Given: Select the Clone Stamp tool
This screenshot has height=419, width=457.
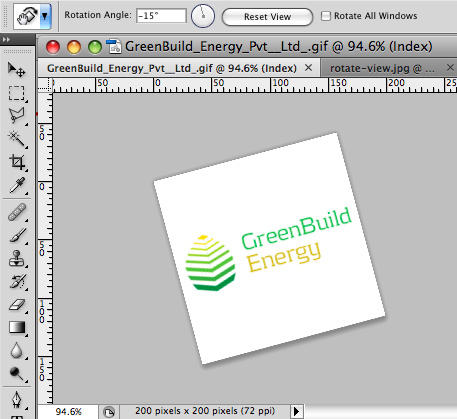Looking at the screenshot, I should (17, 259).
